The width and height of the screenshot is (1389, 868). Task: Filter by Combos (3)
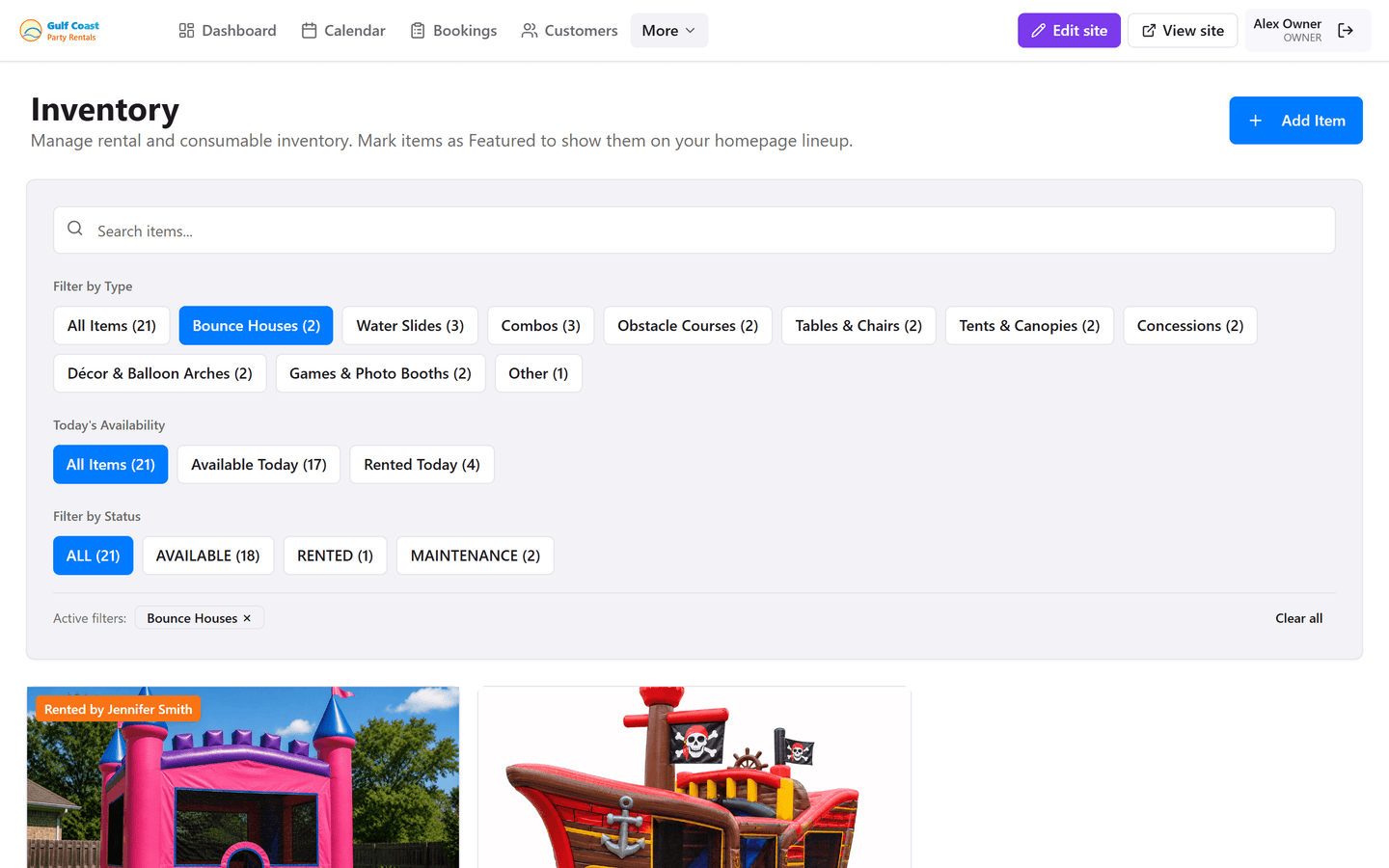[x=540, y=326]
